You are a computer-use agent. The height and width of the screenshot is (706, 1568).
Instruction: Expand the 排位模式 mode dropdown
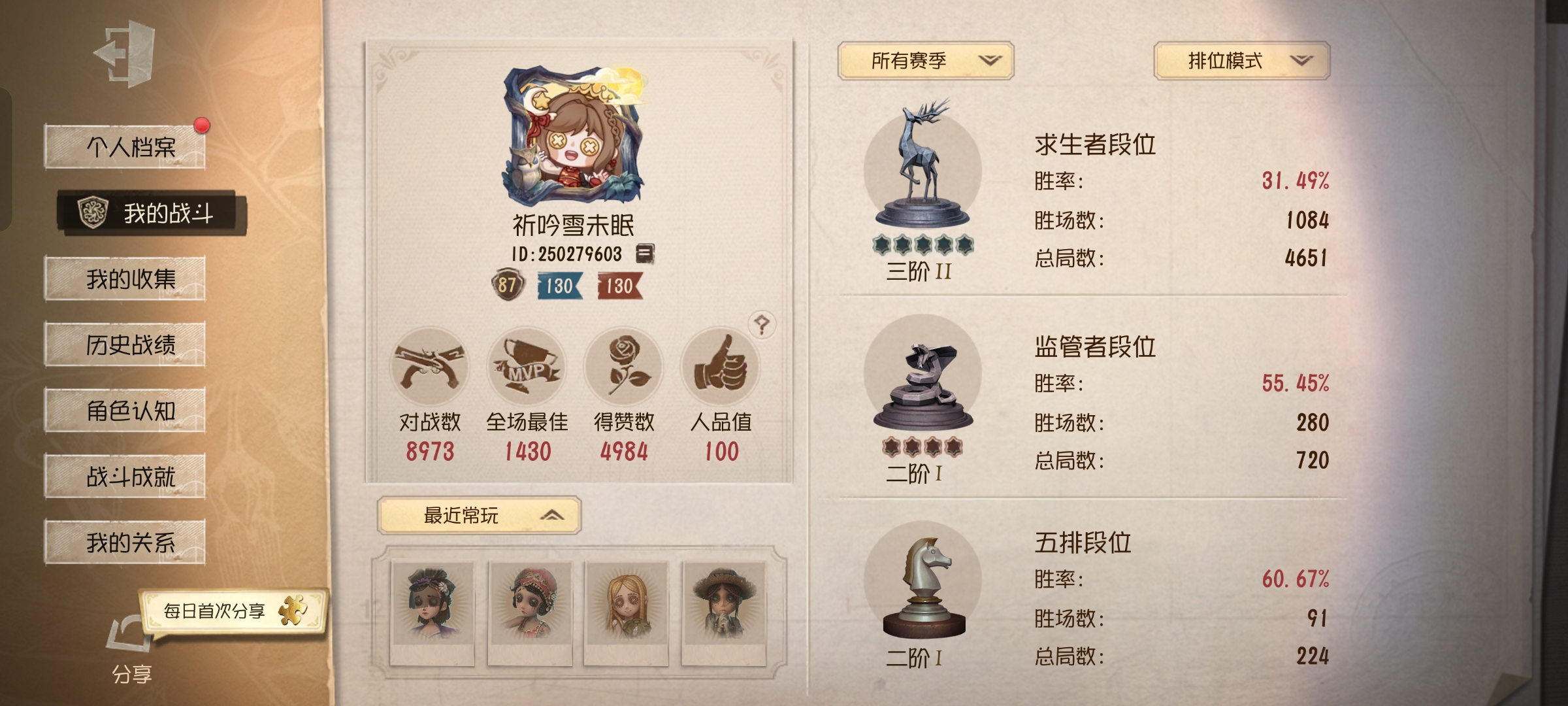point(1242,61)
